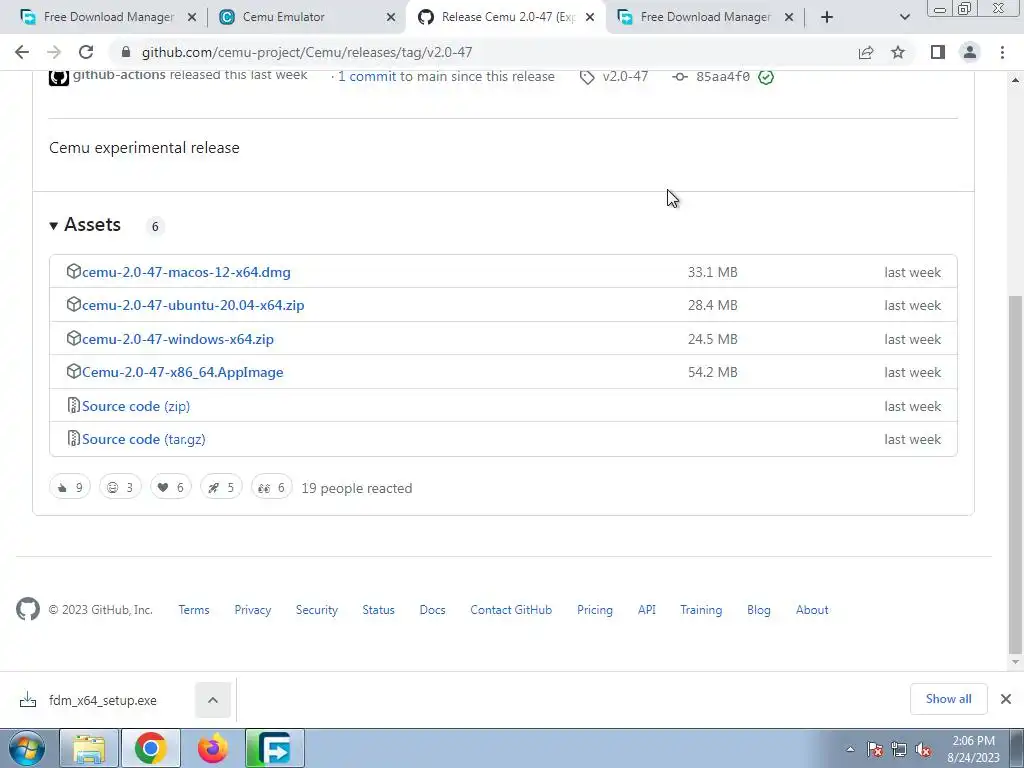This screenshot has height=768, width=1024.
Task: Open the Pricing footer link
Action: pos(595,610)
